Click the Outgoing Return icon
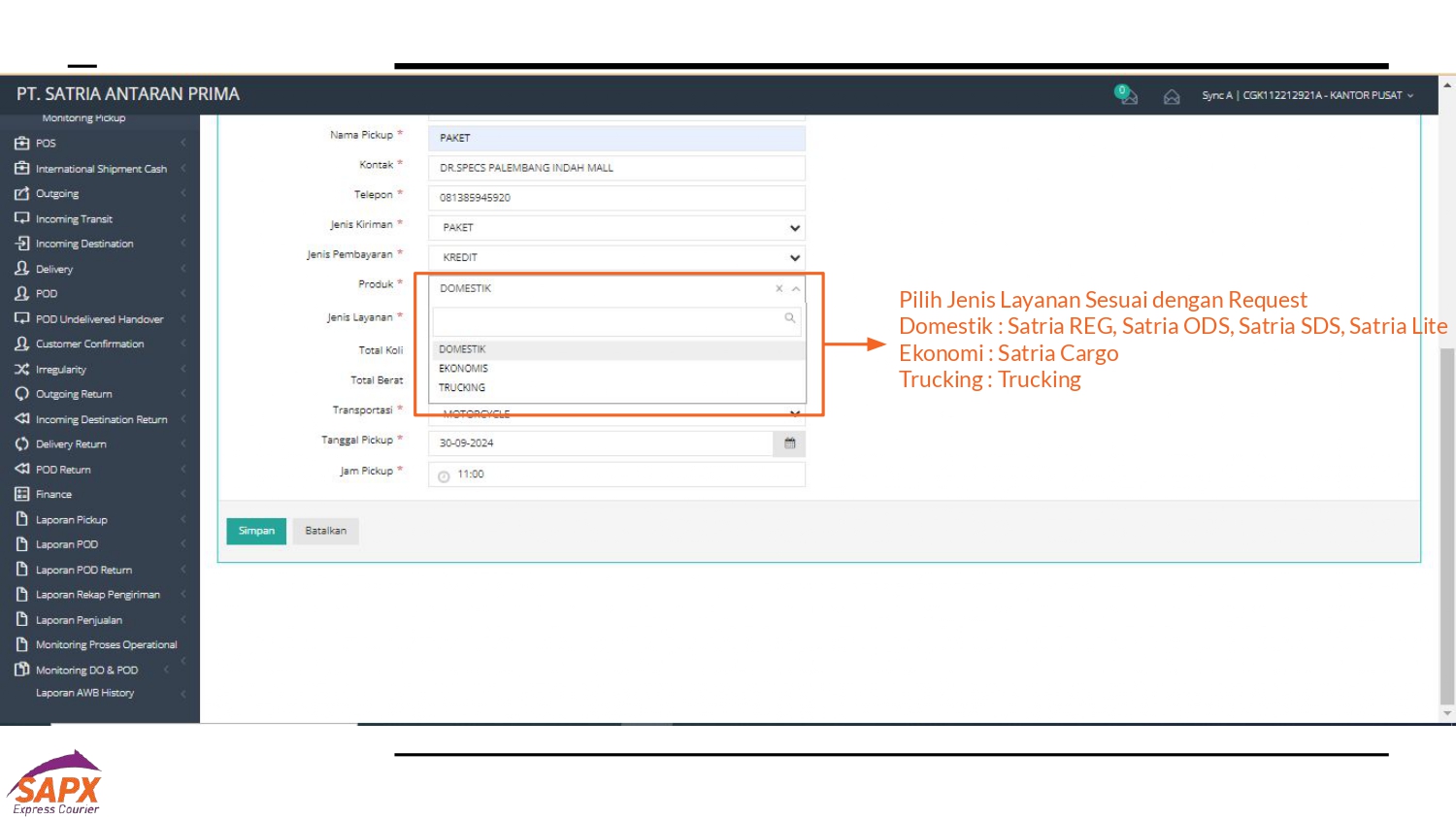Viewport: 1456px width, 819px height. point(21,394)
